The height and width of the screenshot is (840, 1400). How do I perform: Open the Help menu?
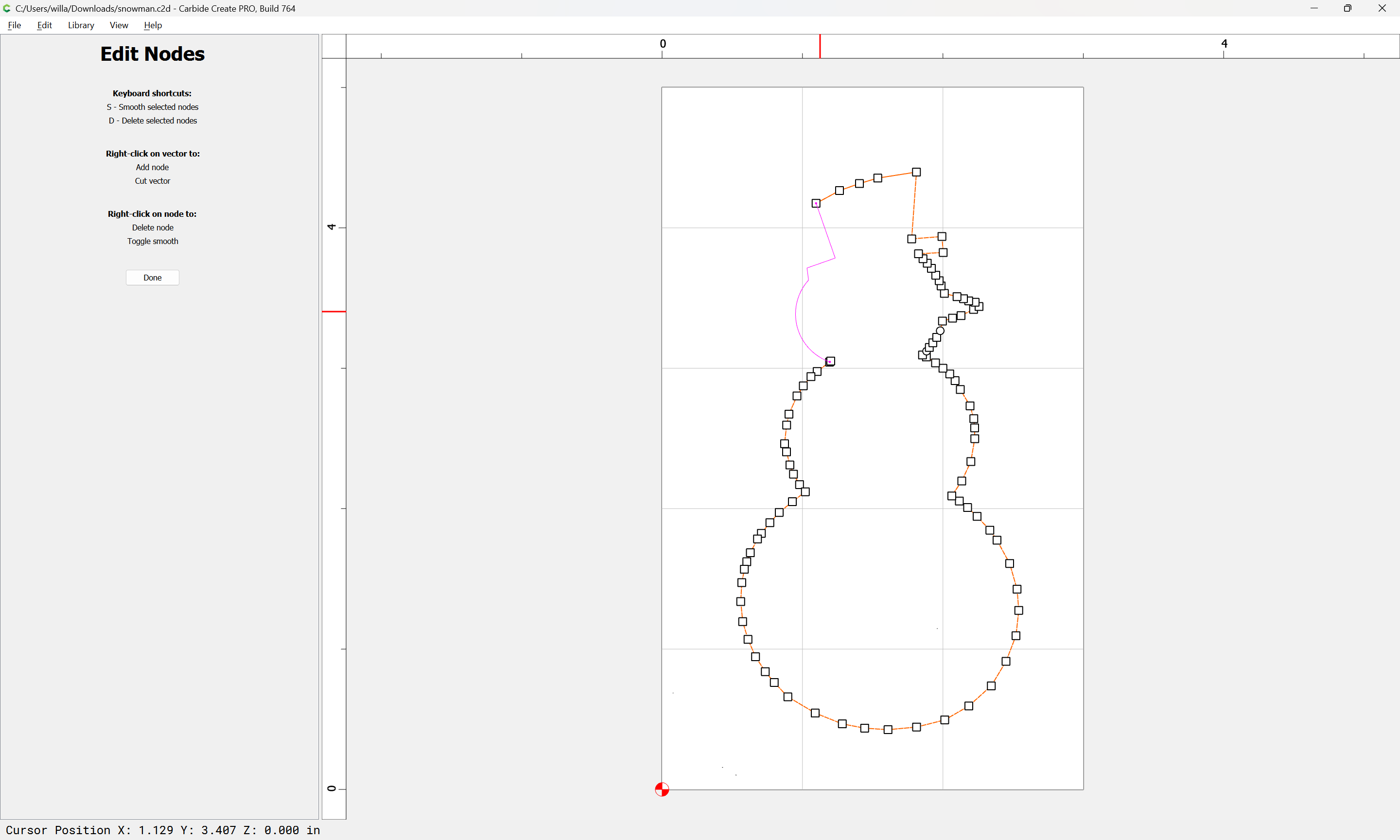tap(152, 25)
